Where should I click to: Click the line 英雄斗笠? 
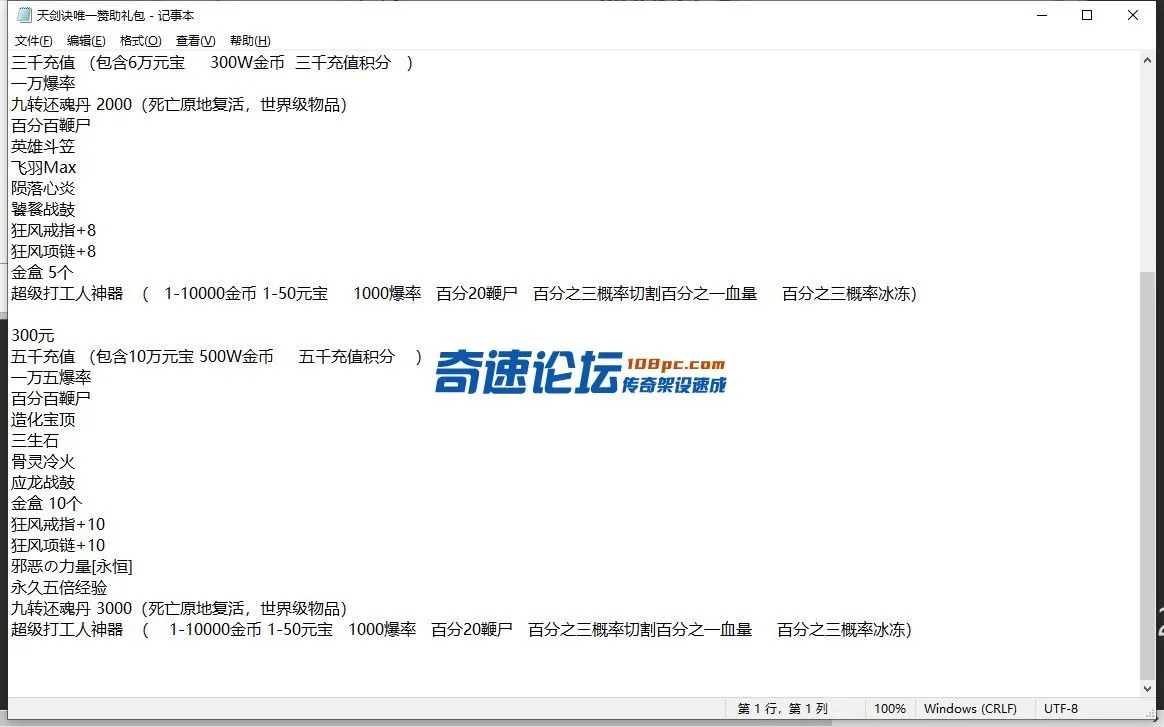pyautogui.click(x=43, y=147)
